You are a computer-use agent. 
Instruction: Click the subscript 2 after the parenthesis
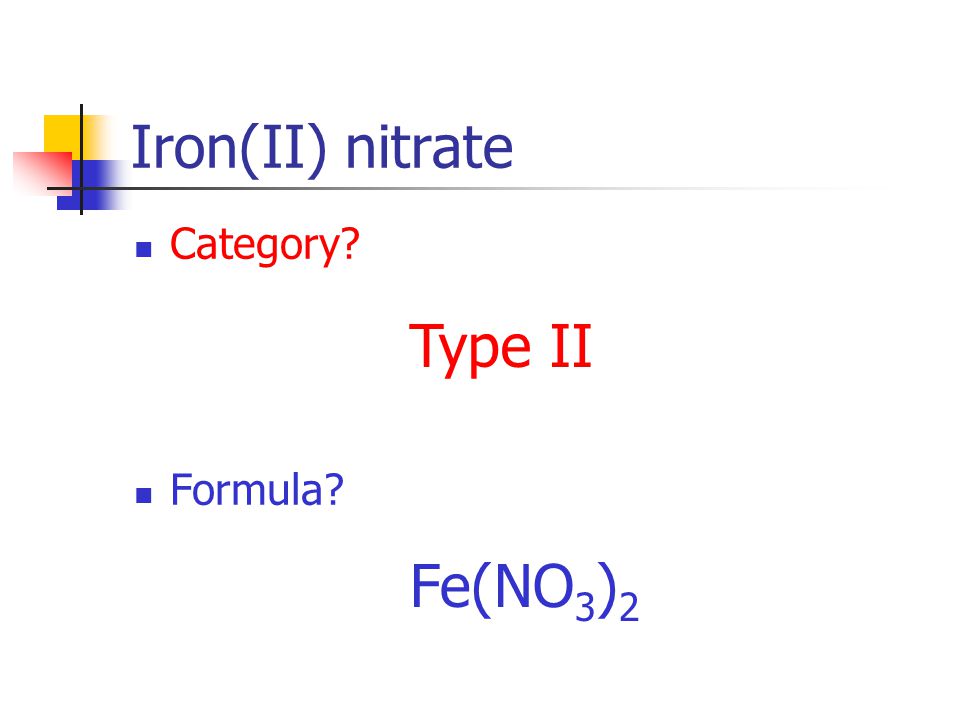click(629, 607)
